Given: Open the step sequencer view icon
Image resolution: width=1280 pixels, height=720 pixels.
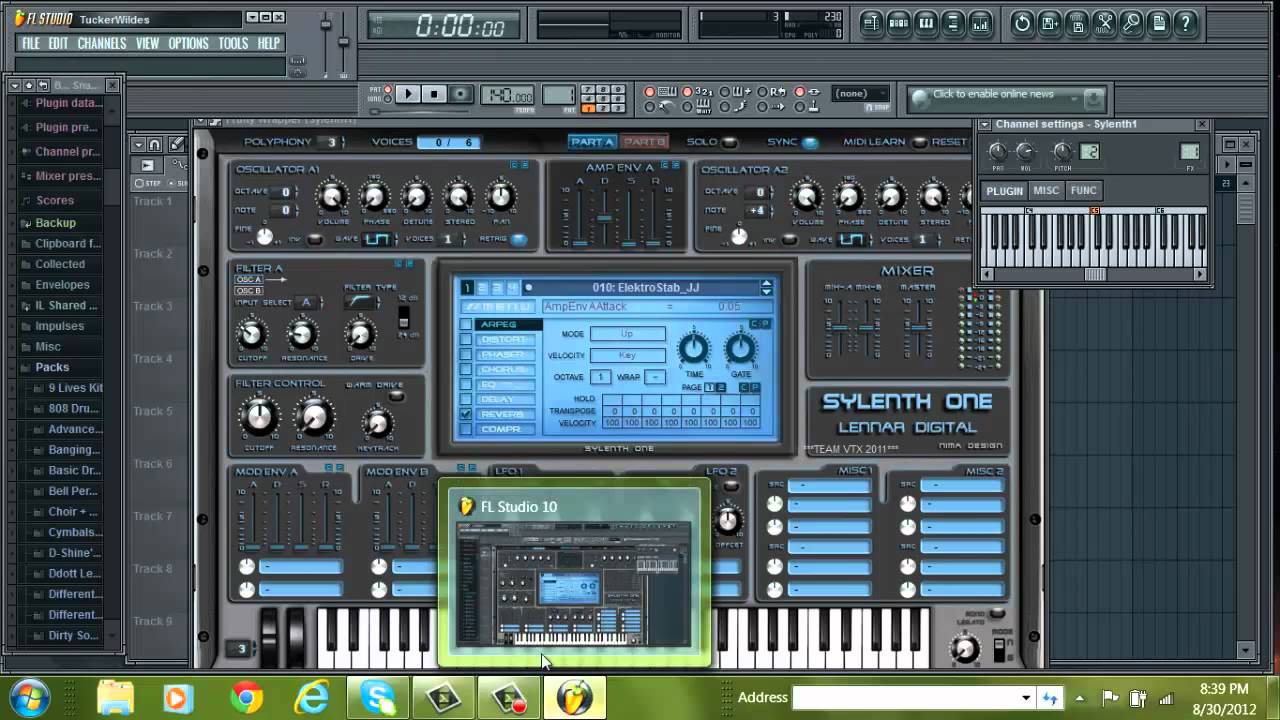Looking at the screenshot, I should (x=899, y=23).
